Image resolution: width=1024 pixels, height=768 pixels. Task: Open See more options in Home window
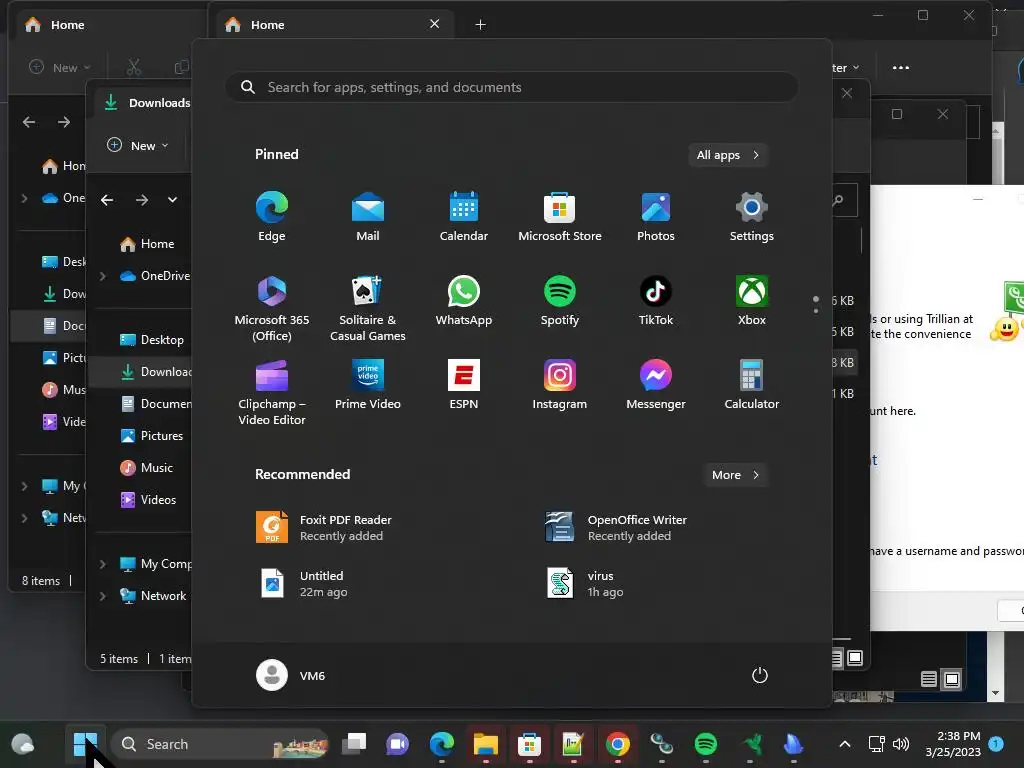(901, 67)
